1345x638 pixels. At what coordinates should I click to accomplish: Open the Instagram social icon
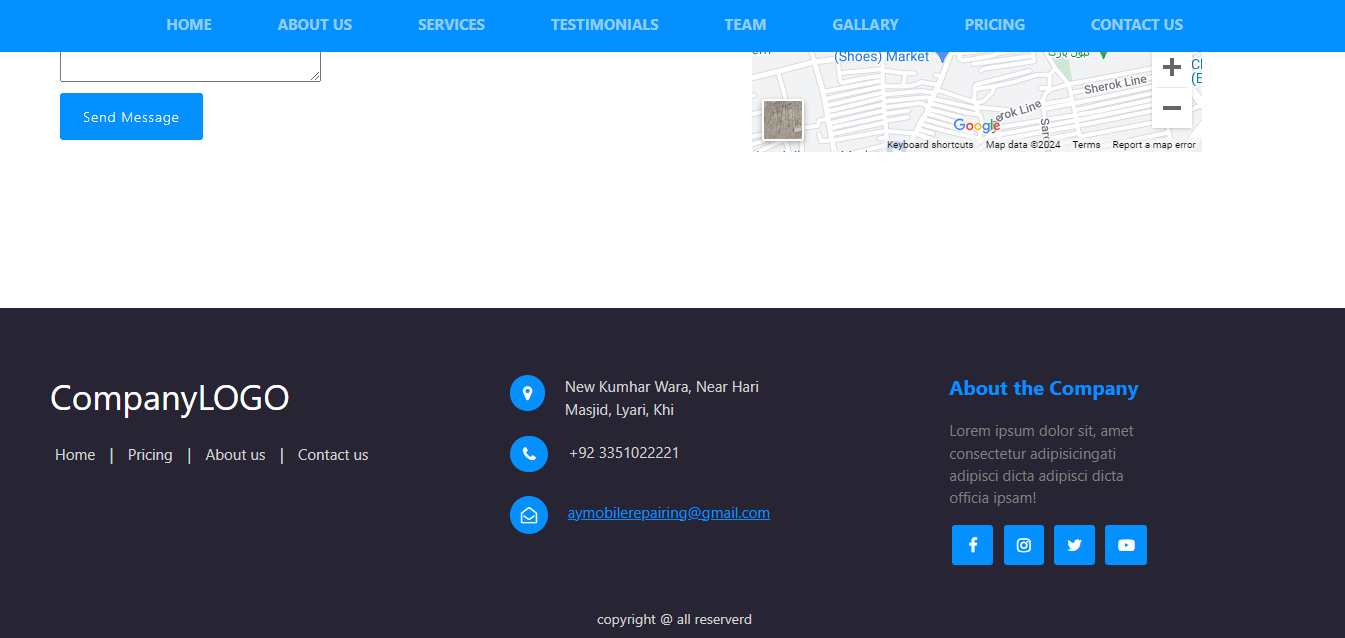coord(1023,545)
